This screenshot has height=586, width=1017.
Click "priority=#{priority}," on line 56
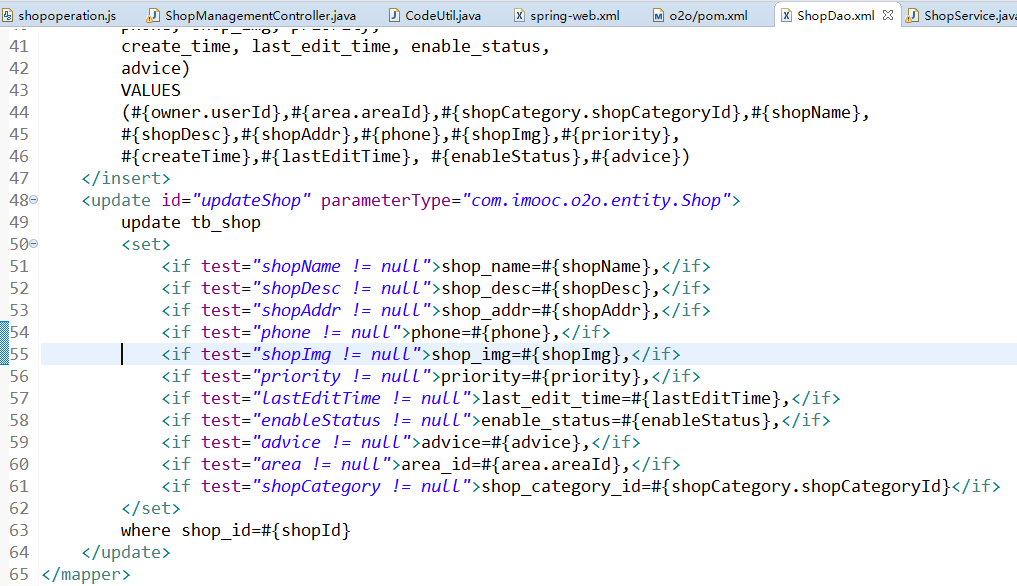click(x=545, y=377)
